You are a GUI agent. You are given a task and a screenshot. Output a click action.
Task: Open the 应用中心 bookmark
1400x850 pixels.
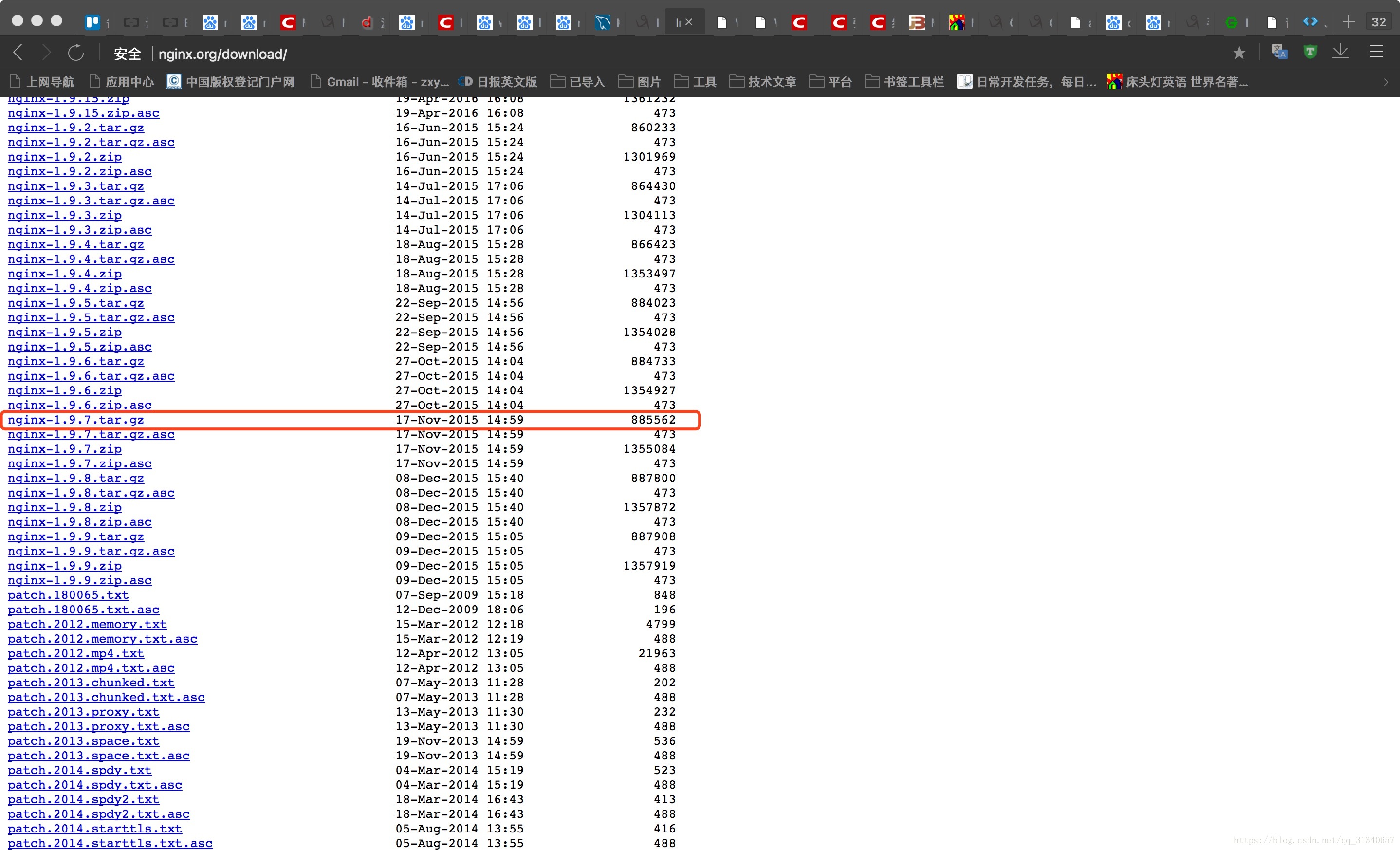[x=121, y=82]
